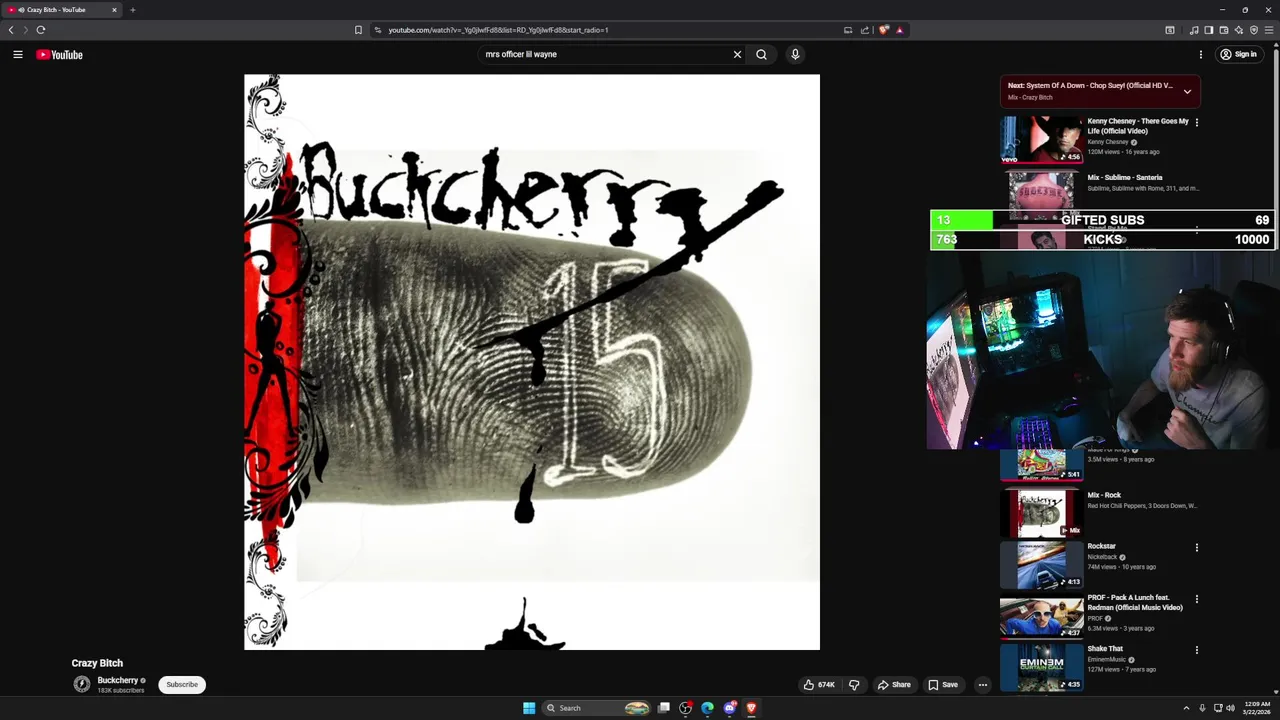Click the Shake That Eminem thumbnail
The height and width of the screenshot is (720, 1280).
[1041, 667]
